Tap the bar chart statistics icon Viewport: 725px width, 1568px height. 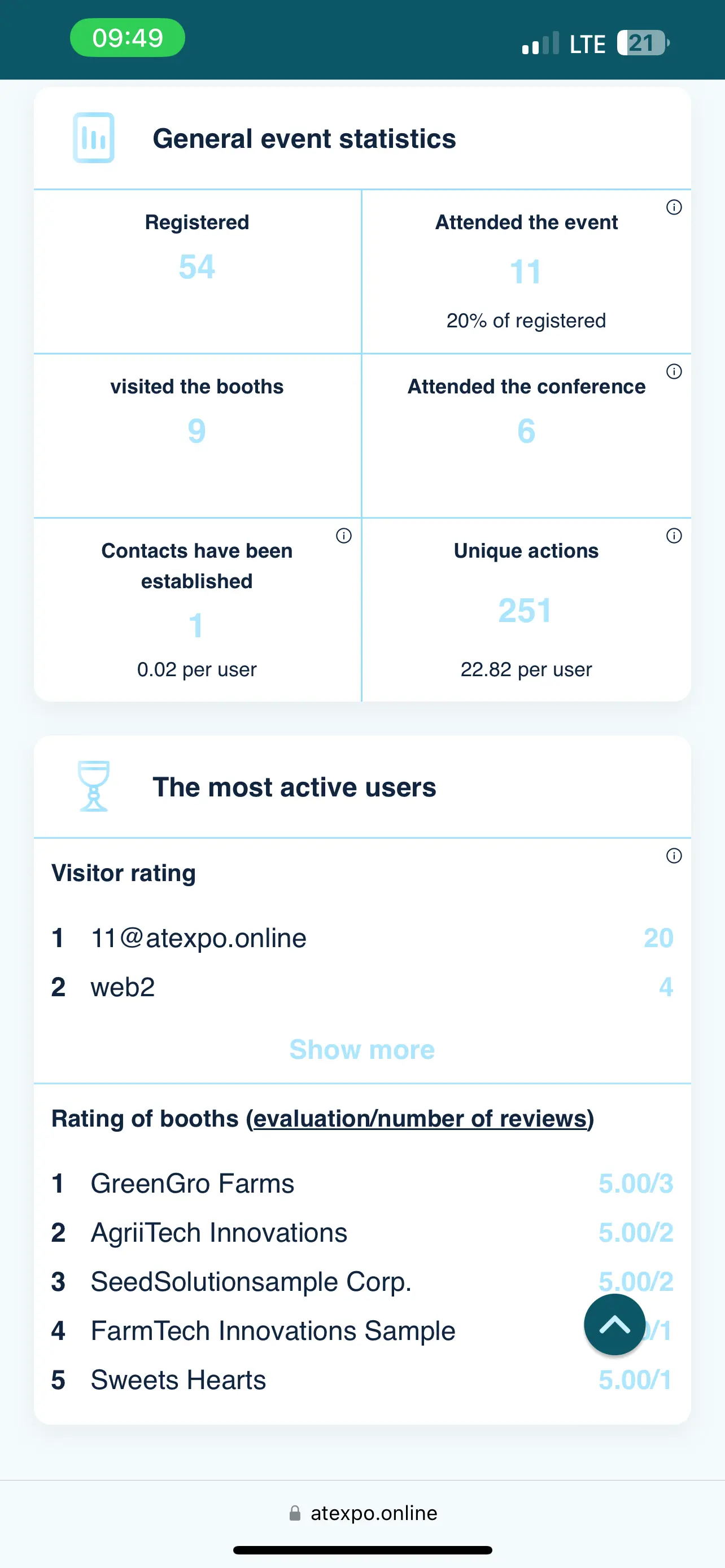tap(94, 138)
